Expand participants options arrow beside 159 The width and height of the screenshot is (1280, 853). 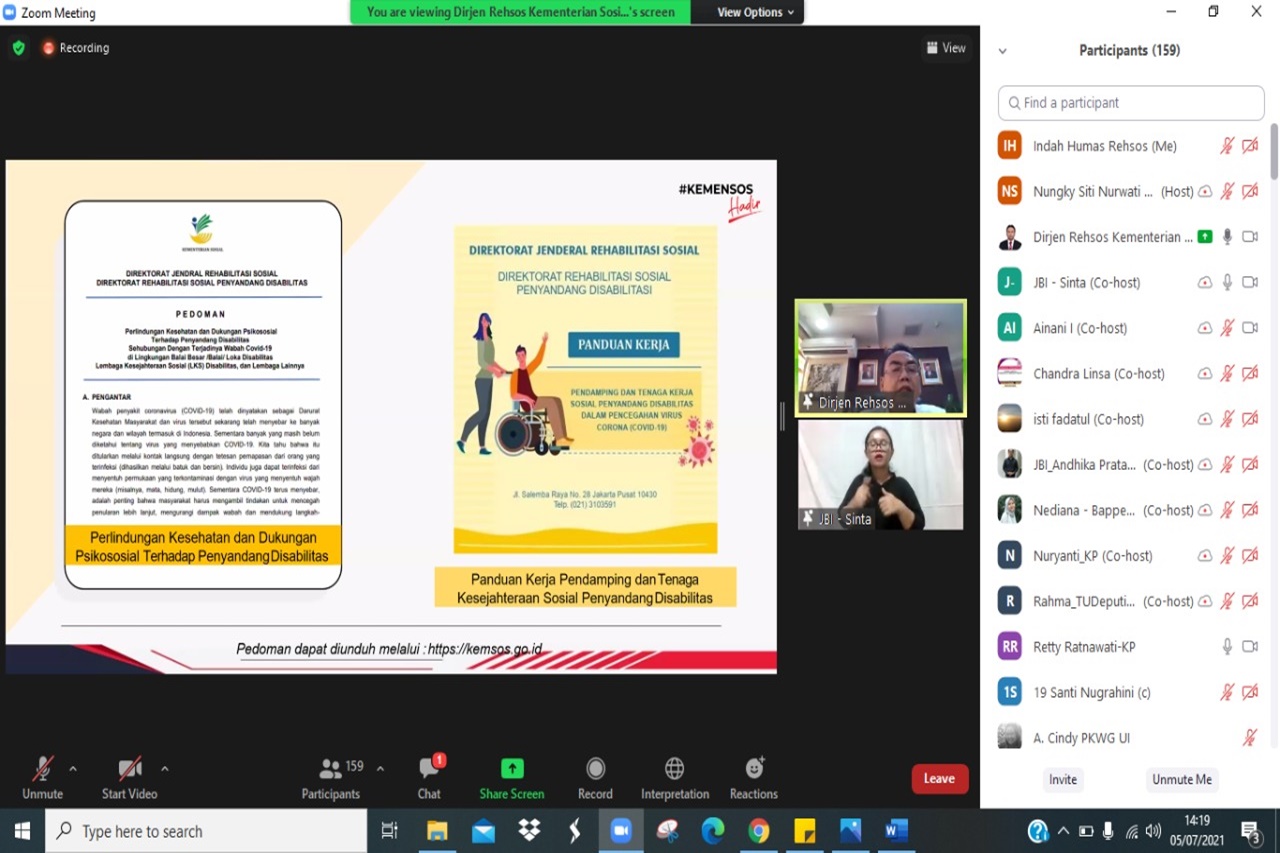[x=380, y=769]
